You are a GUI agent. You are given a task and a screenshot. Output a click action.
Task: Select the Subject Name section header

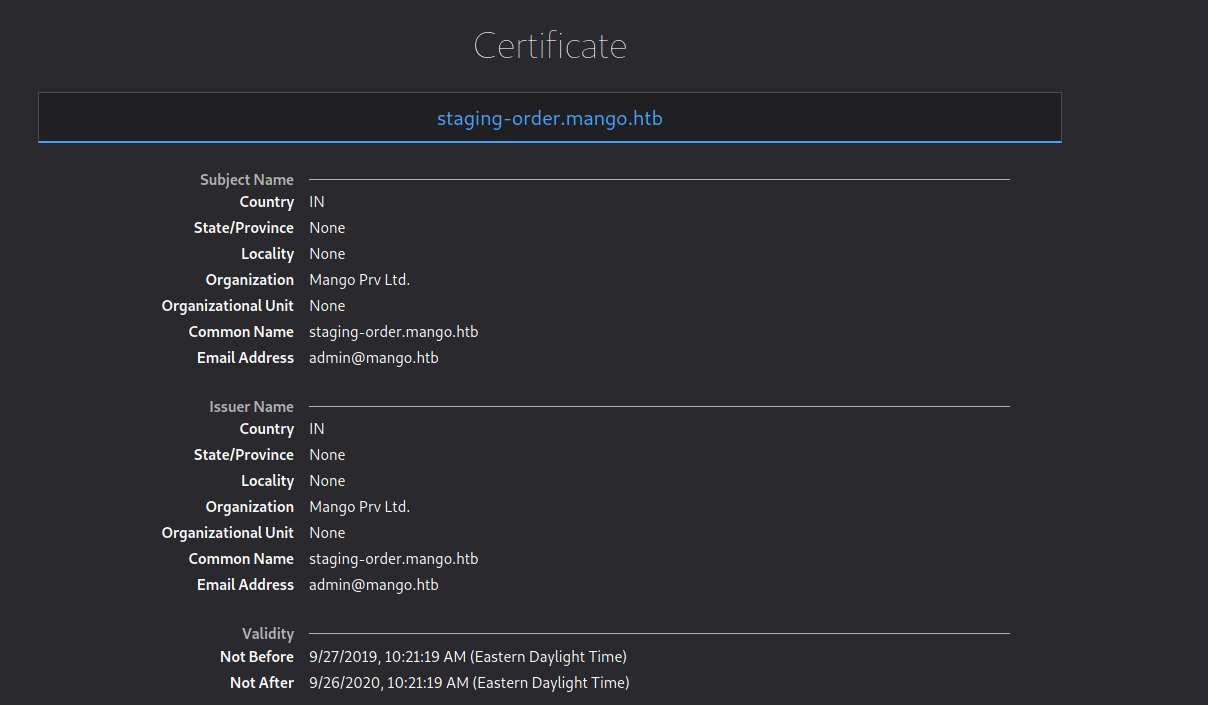click(x=247, y=180)
